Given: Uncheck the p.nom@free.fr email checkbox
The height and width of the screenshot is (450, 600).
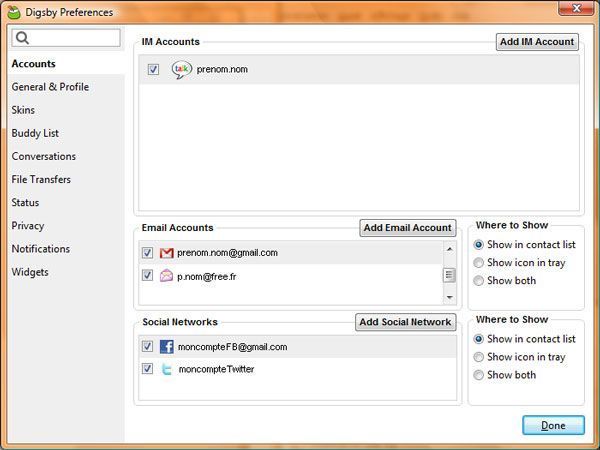Looking at the screenshot, I should pyautogui.click(x=147, y=275).
